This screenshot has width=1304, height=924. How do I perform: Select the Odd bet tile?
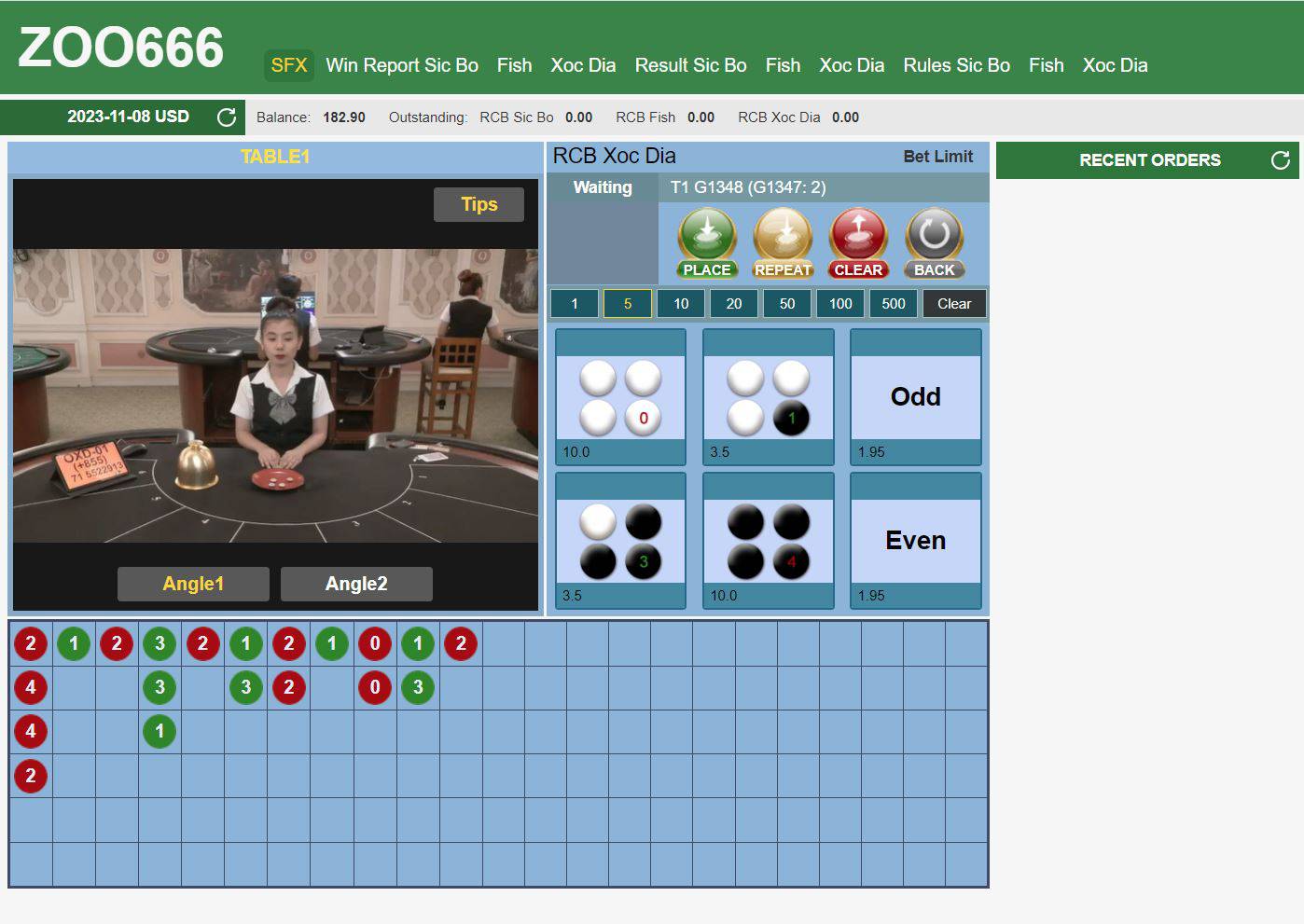pos(915,397)
